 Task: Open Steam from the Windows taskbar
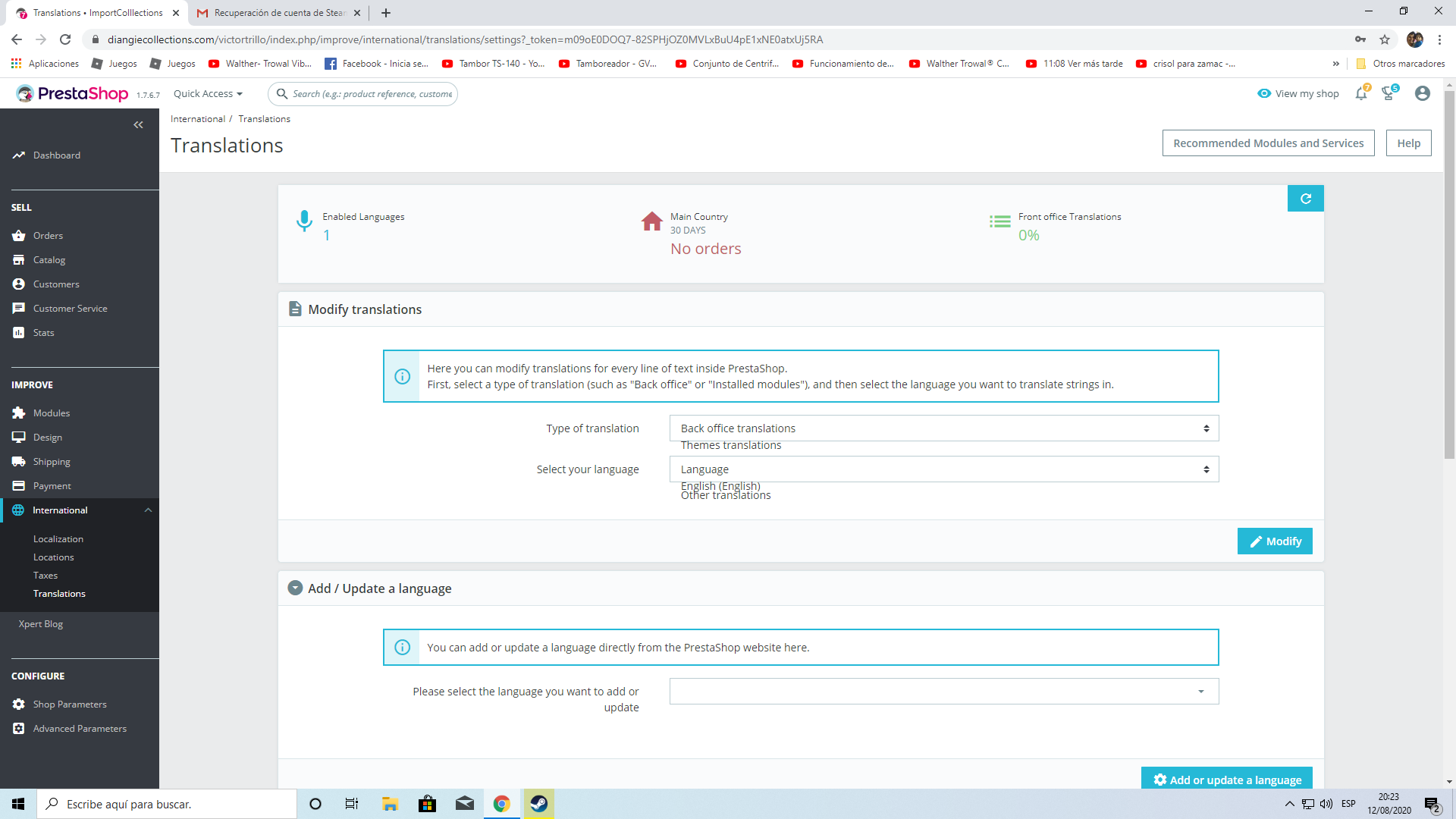click(539, 804)
